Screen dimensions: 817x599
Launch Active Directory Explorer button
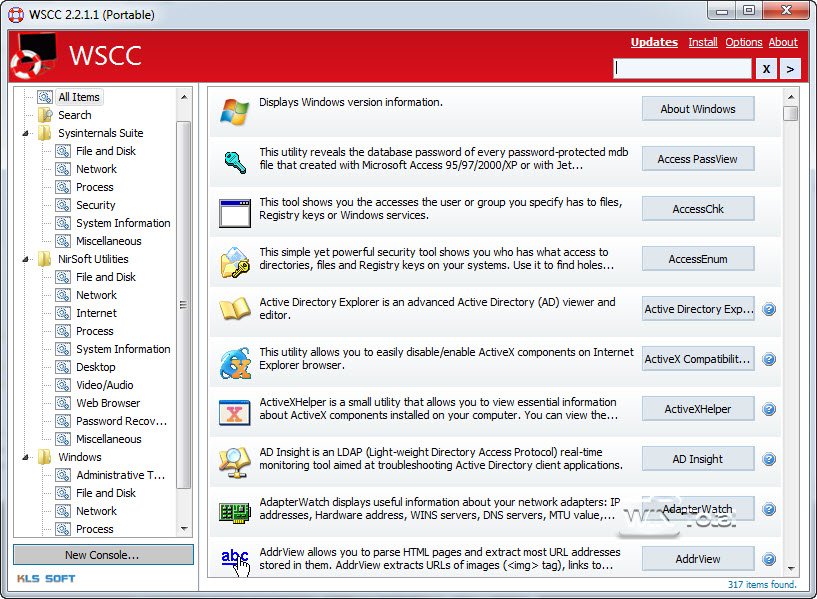pyautogui.click(x=698, y=309)
